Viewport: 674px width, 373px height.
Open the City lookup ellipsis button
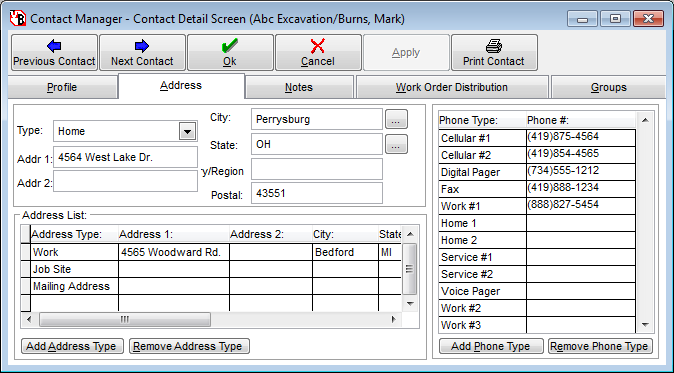(x=396, y=119)
